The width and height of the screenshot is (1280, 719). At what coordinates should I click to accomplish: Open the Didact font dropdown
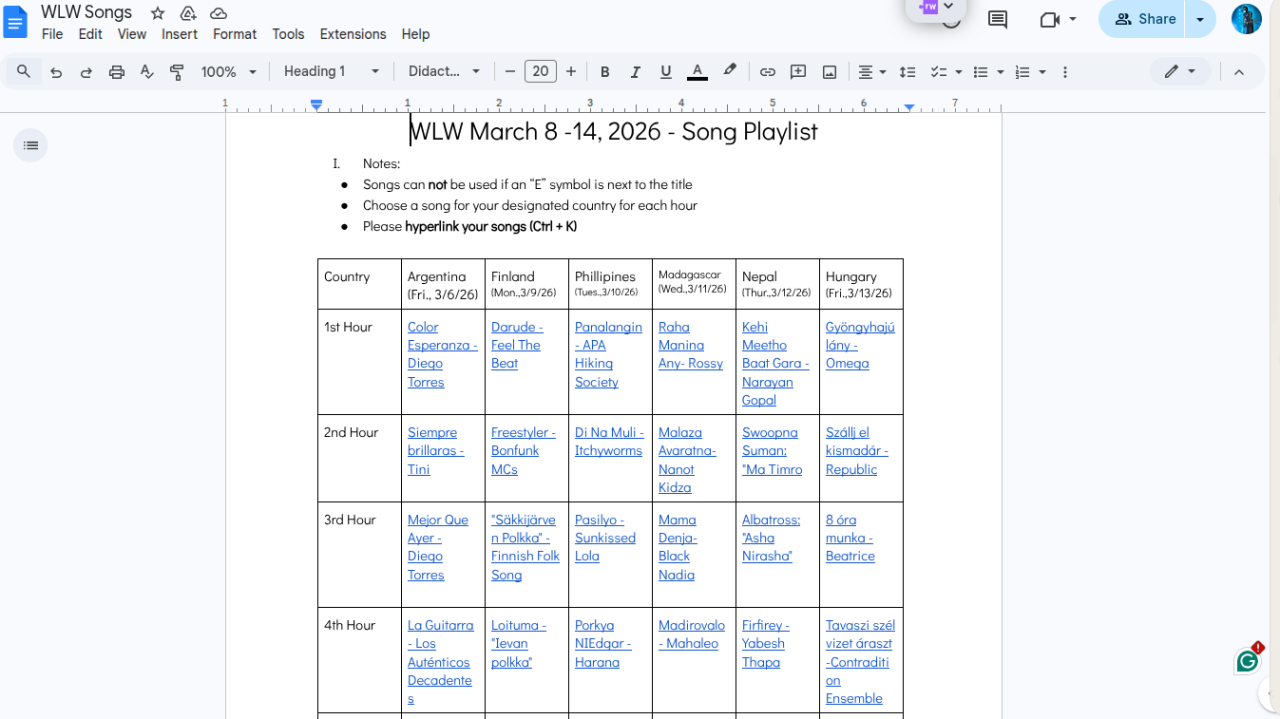tap(445, 72)
